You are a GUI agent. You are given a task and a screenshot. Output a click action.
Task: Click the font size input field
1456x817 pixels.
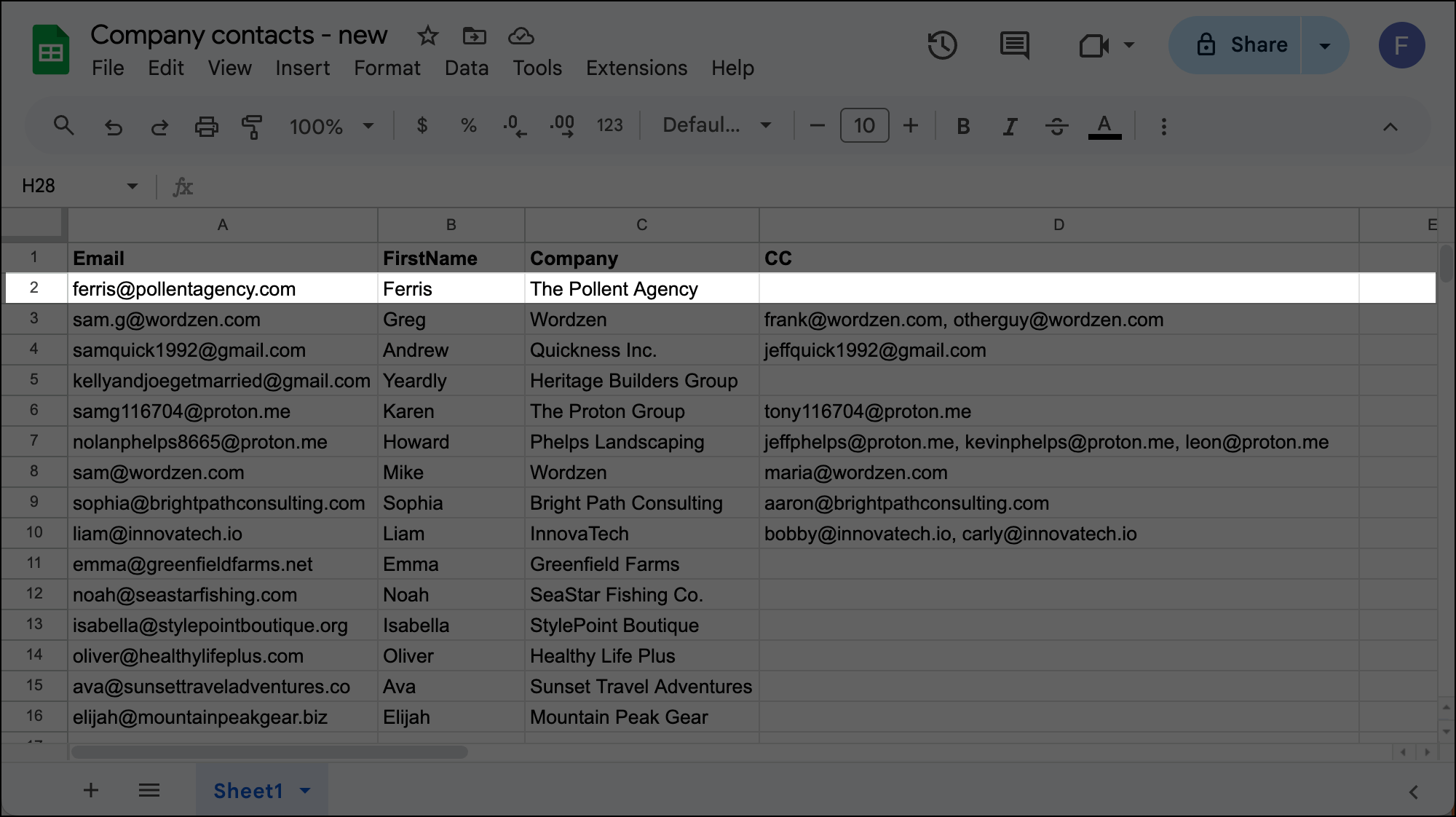coord(864,125)
